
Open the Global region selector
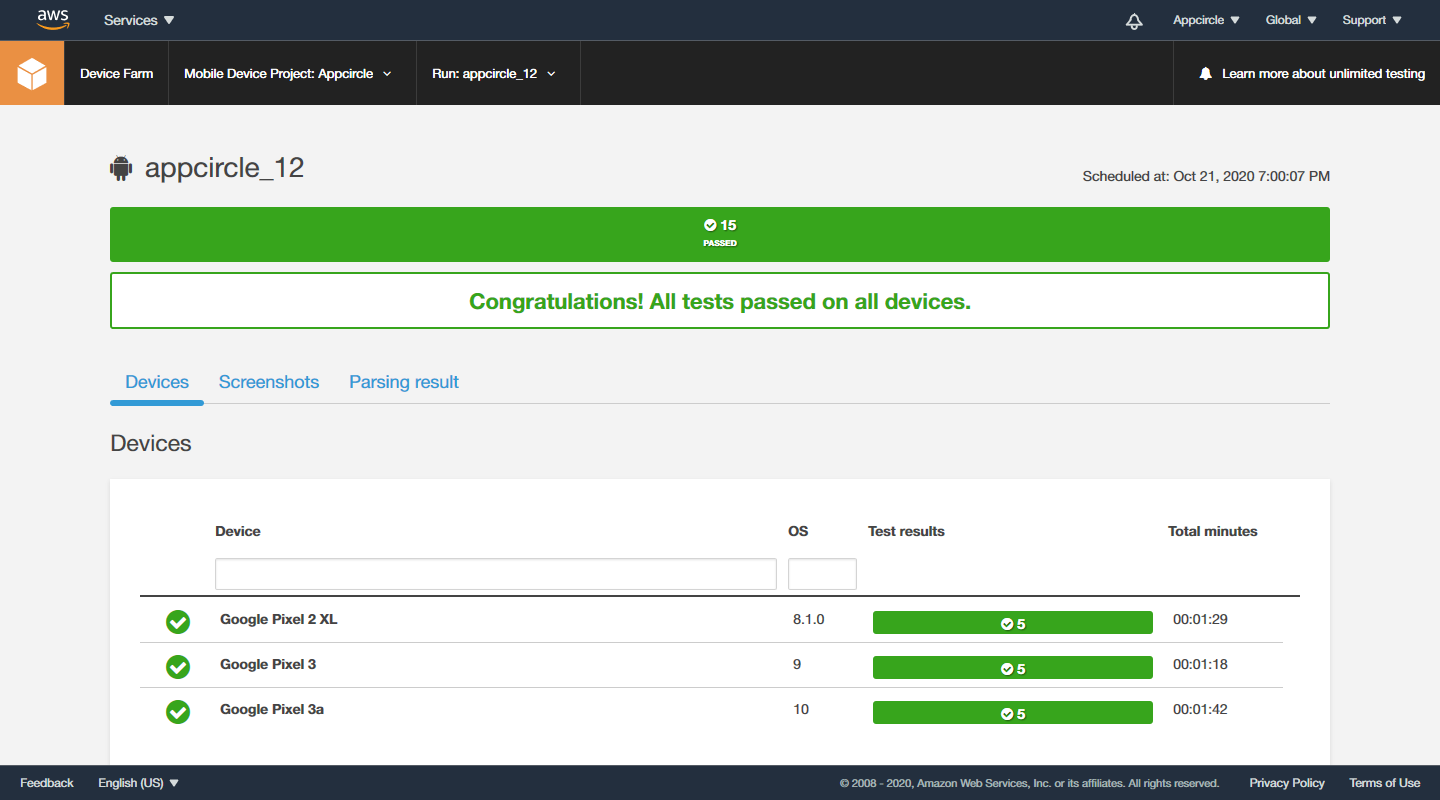[x=1290, y=19]
